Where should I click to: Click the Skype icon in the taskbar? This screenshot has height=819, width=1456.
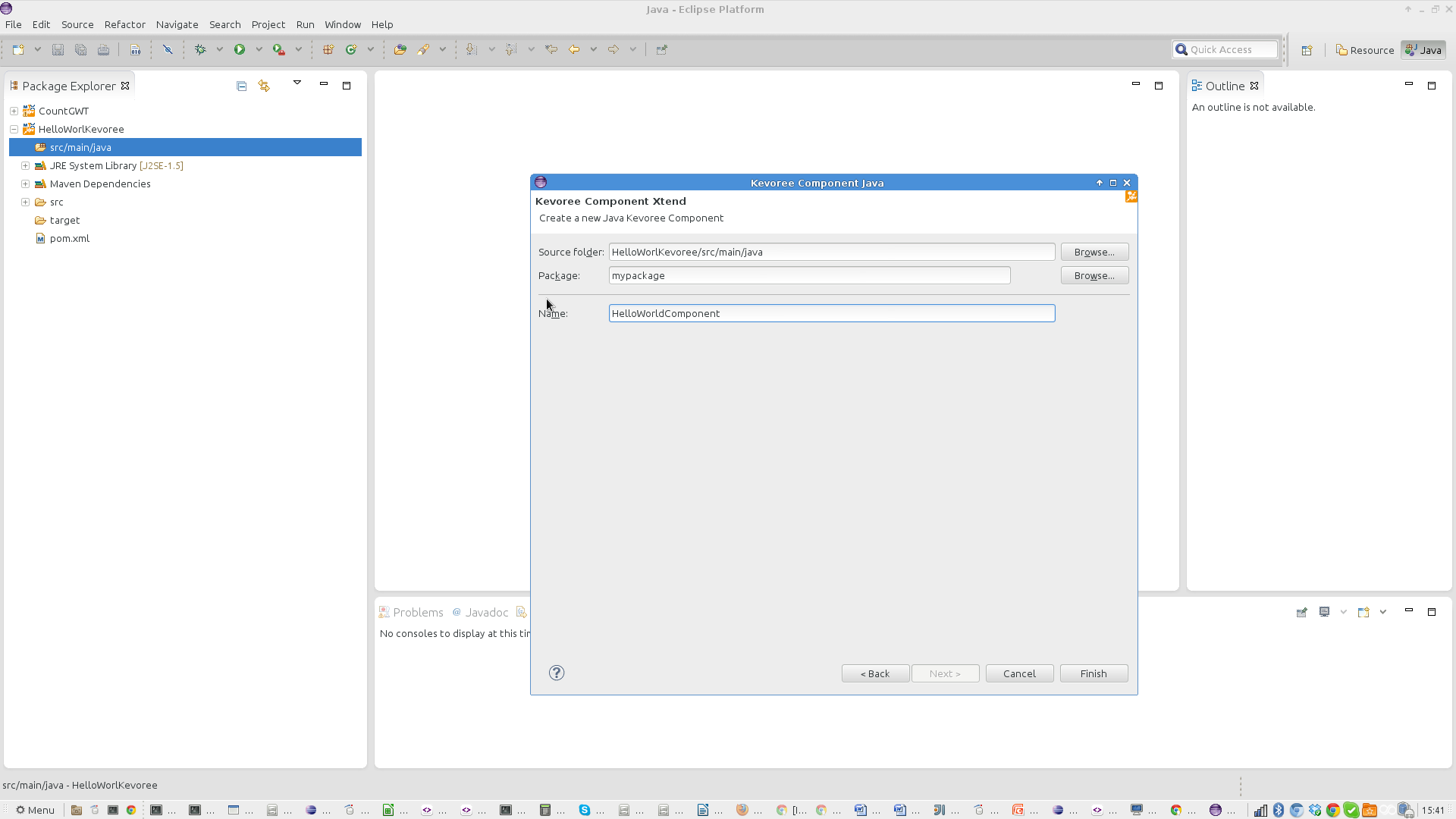585,810
